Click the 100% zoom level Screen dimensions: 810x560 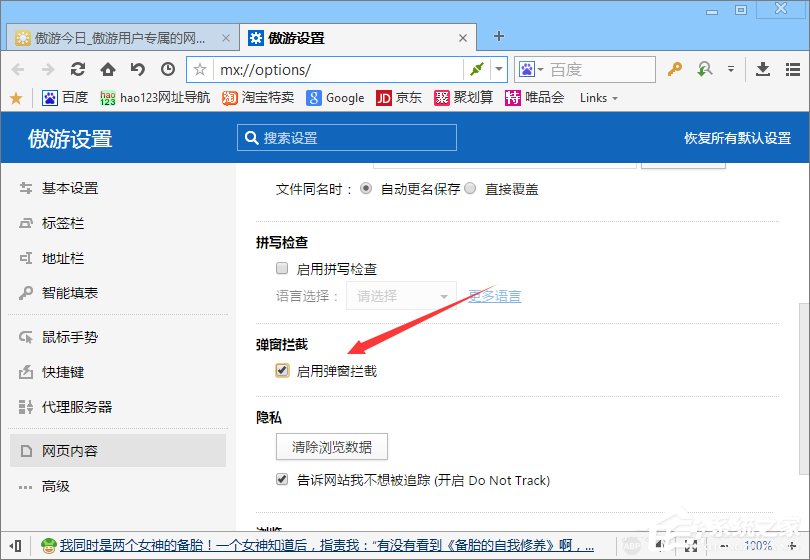(x=758, y=546)
